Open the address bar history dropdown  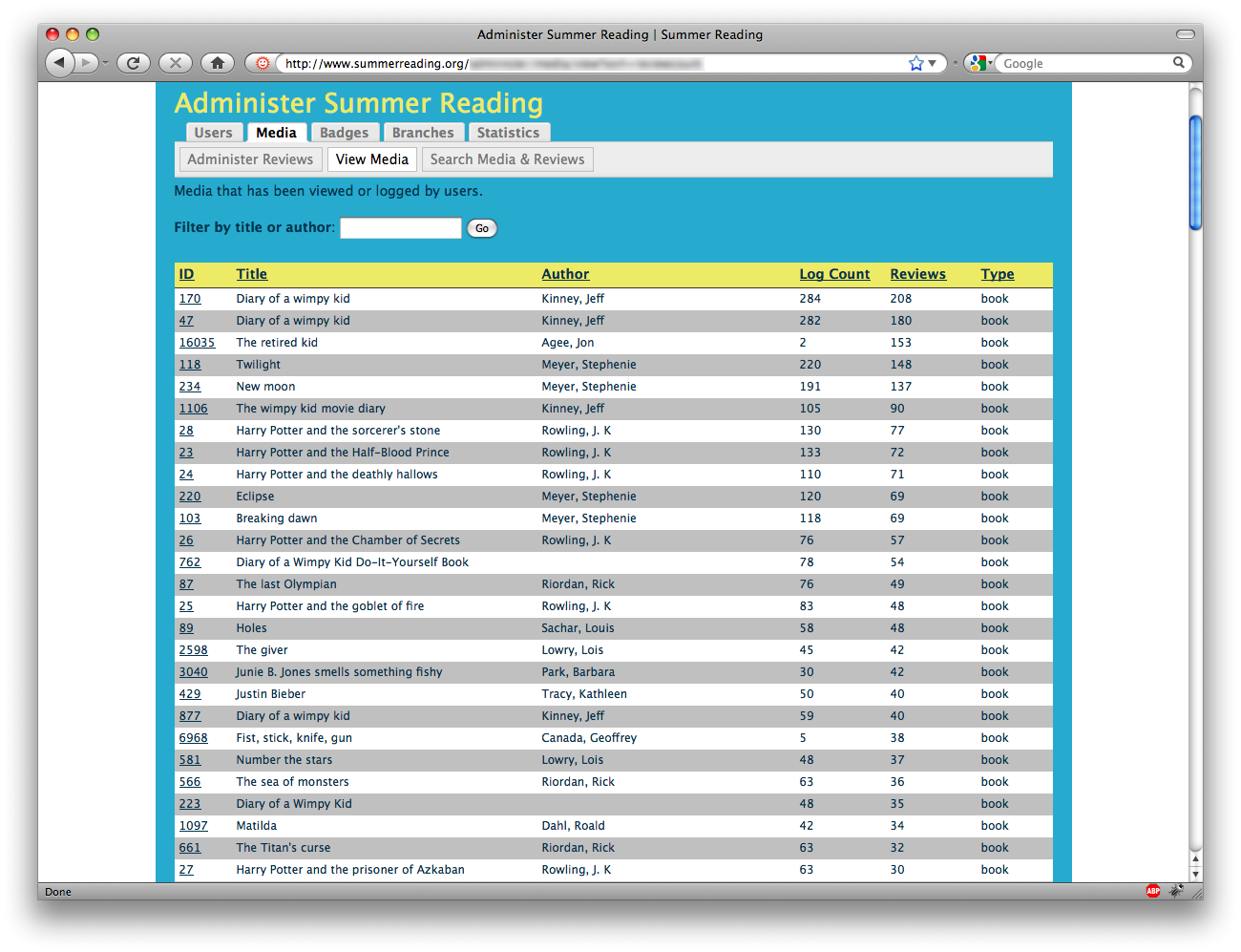tap(933, 63)
